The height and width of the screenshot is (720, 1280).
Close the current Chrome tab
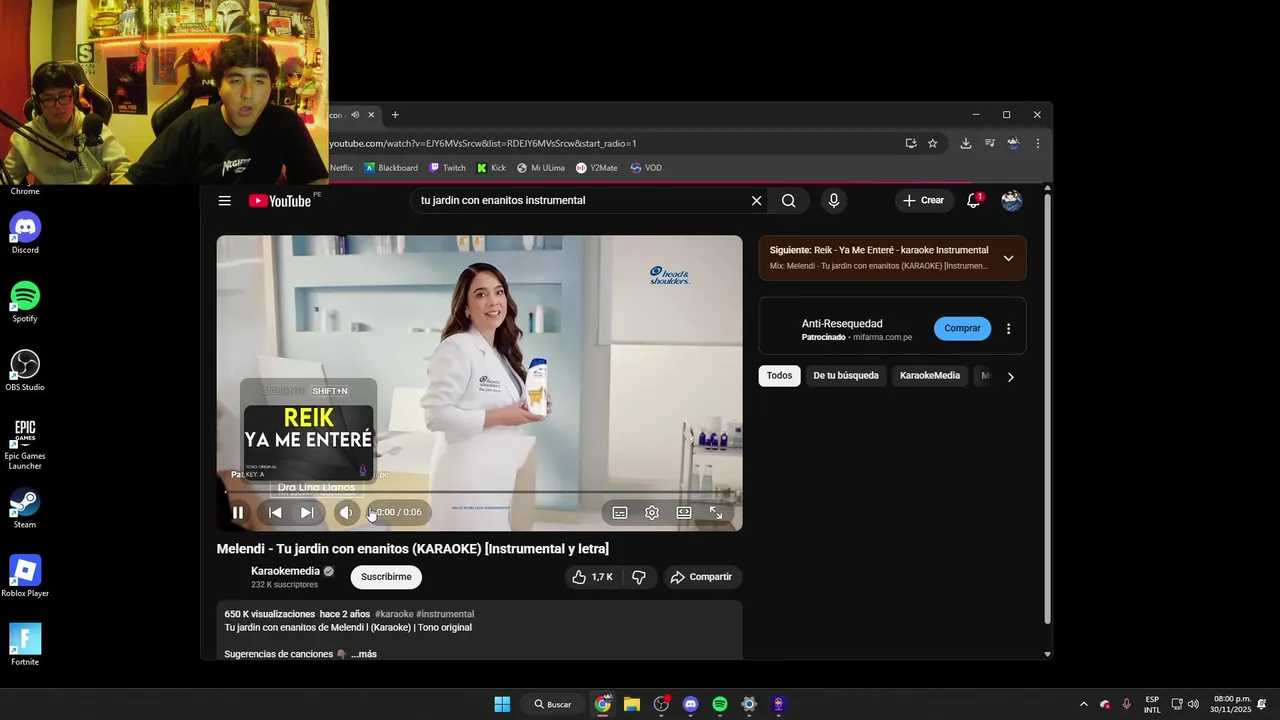coord(371,115)
